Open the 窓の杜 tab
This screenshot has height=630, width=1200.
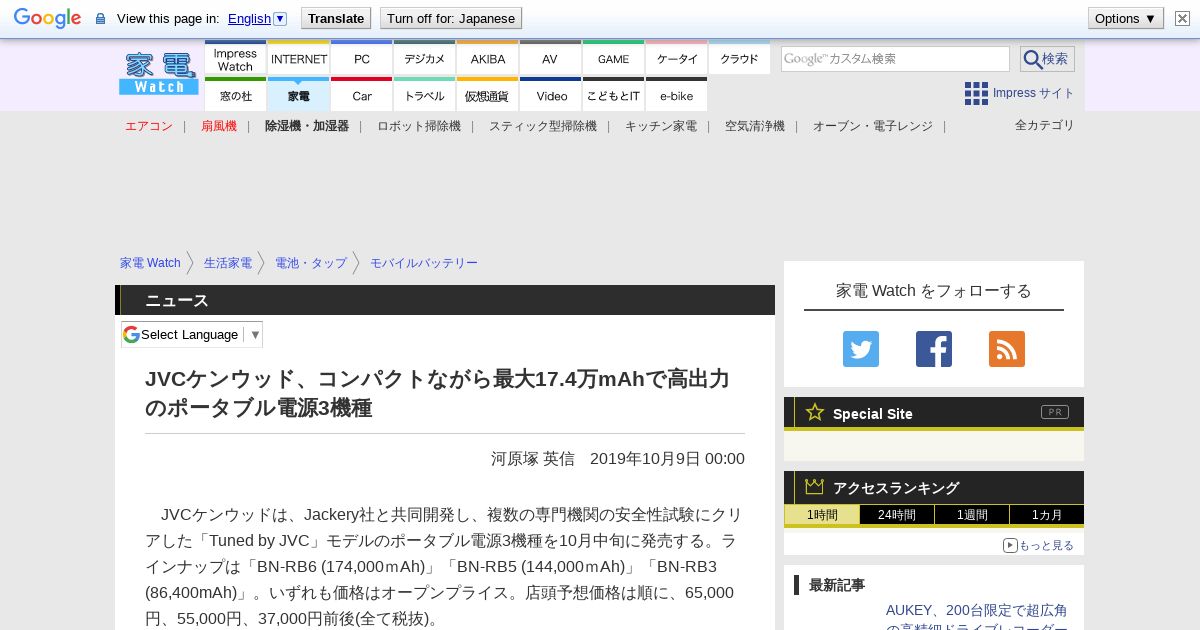pos(235,95)
